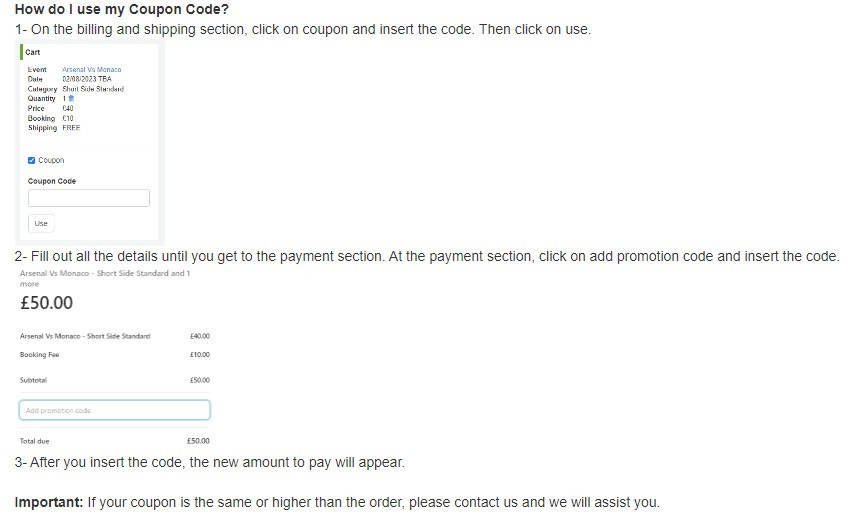This screenshot has height=513, width=857.
Task: Click the Important note in bold
Action: pos(49,502)
